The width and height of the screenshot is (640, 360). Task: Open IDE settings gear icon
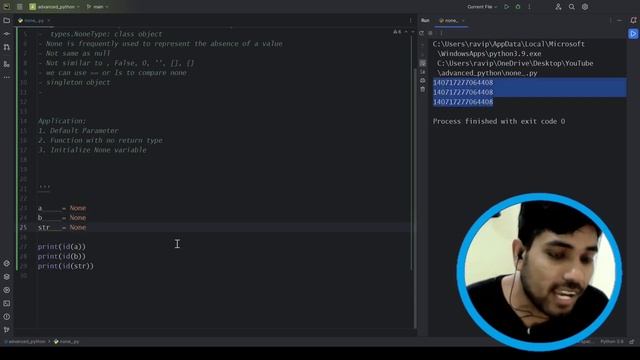click(x=585, y=7)
